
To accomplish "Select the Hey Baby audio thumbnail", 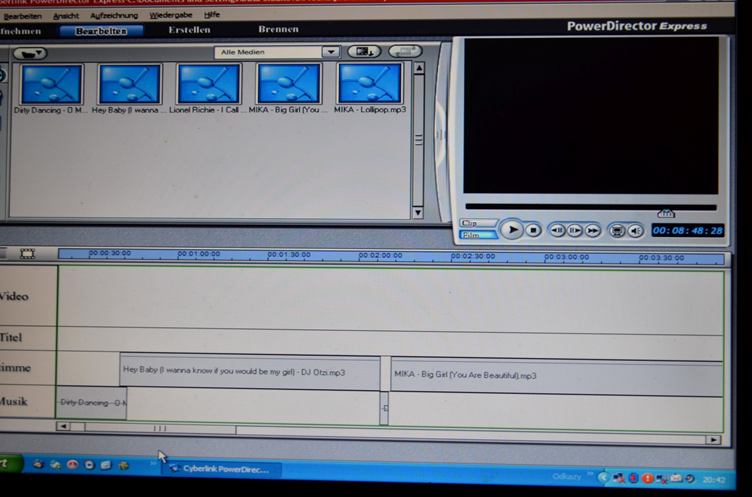I will click(129, 84).
